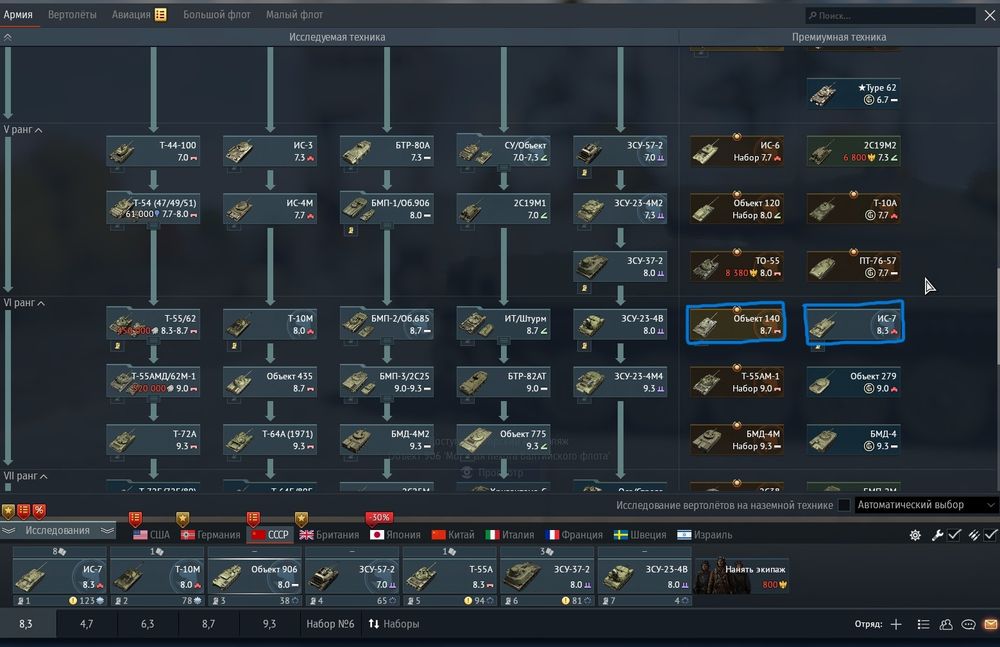The height and width of the screenshot is (647, 1000).
Task: Open the squad list icon
Action: coord(923,624)
